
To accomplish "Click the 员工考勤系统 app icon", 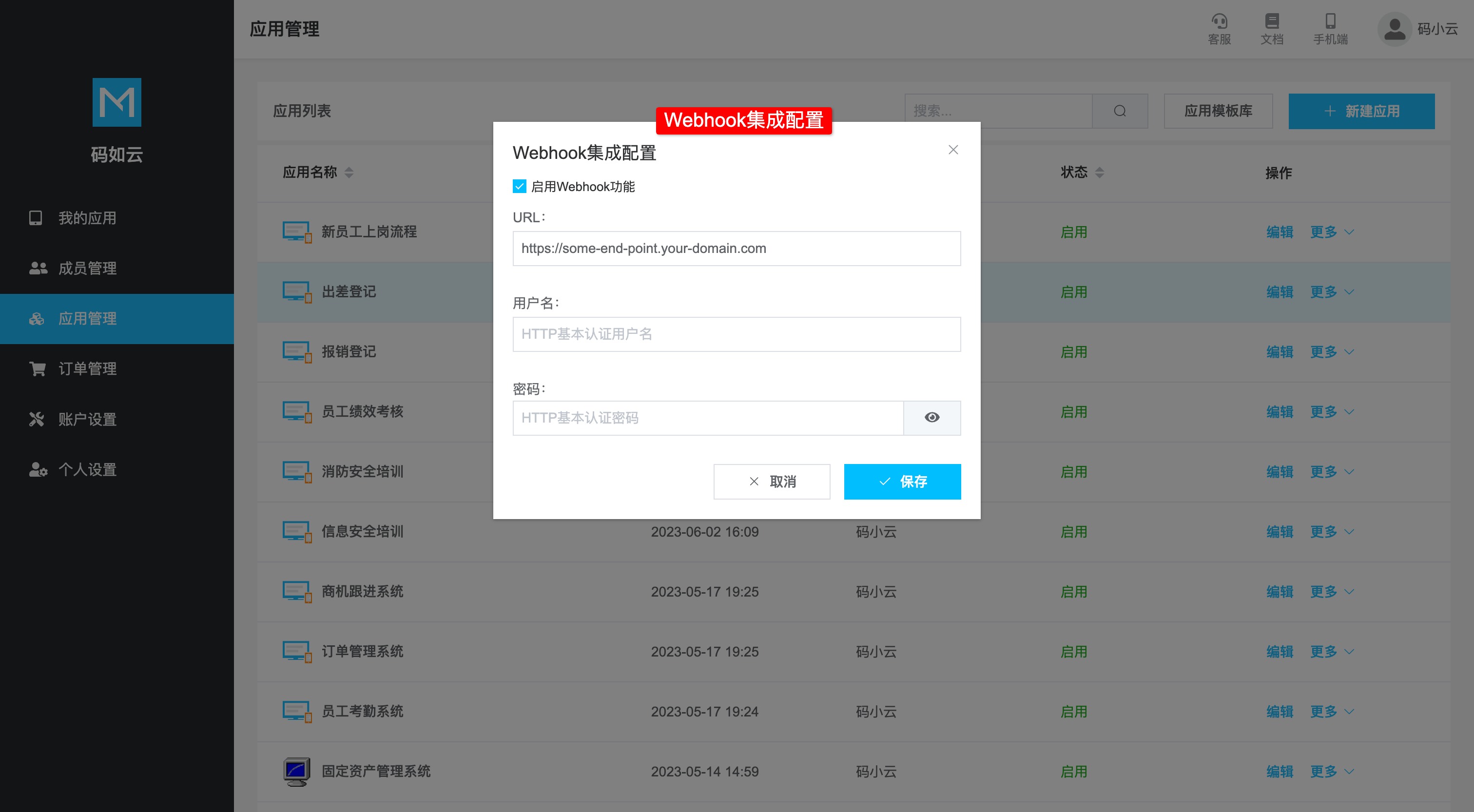I will (x=296, y=711).
